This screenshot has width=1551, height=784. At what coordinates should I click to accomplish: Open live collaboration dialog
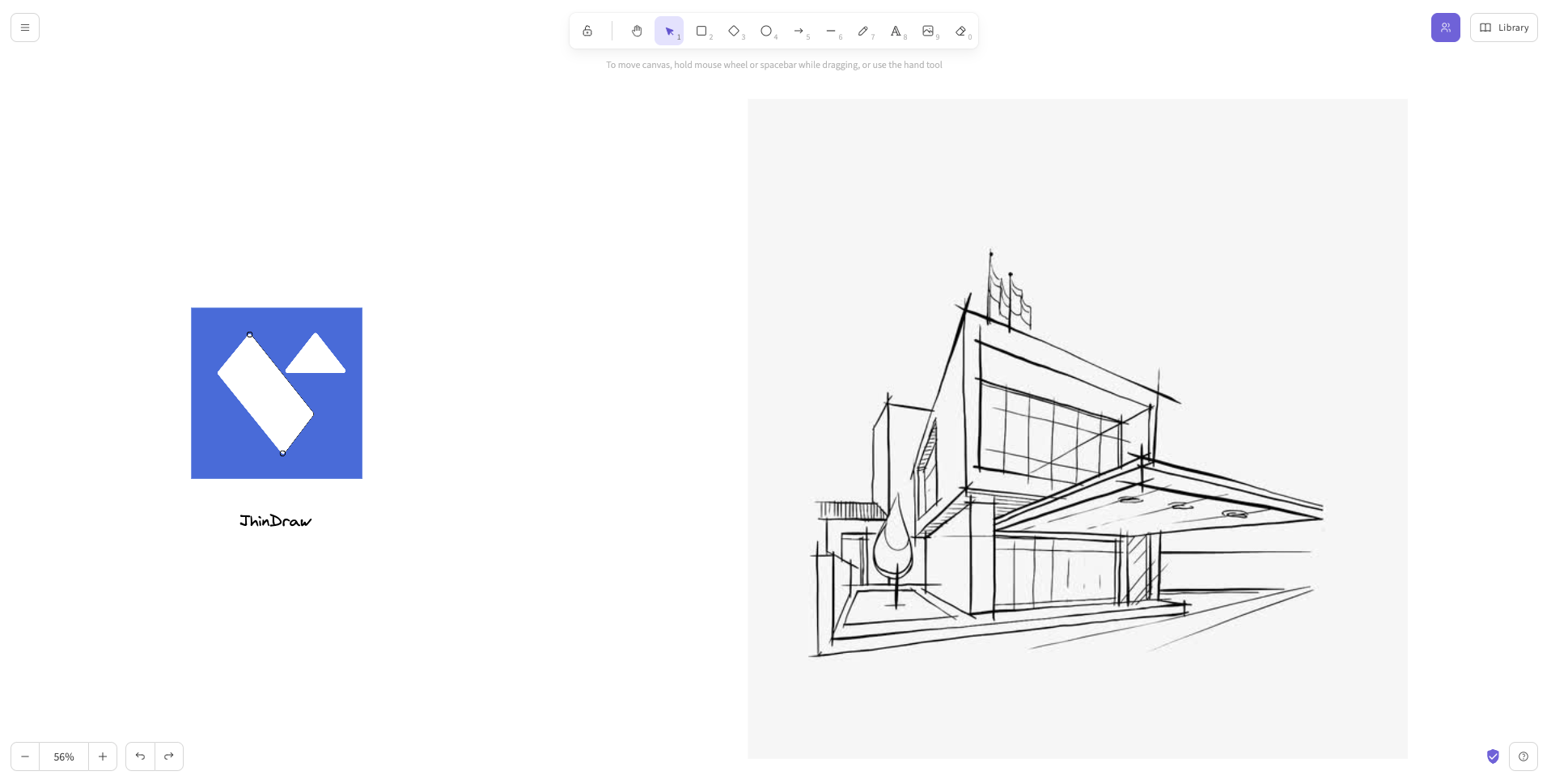[1445, 28]
